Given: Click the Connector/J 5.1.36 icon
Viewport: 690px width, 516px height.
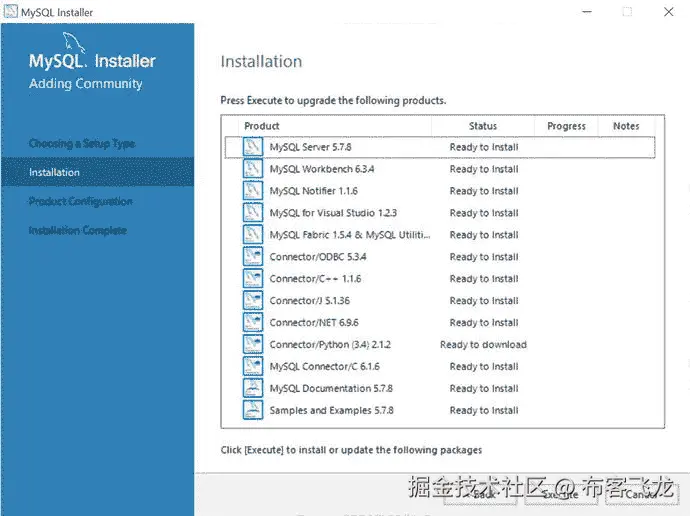Looking at the screenshot, I should 253,300.
